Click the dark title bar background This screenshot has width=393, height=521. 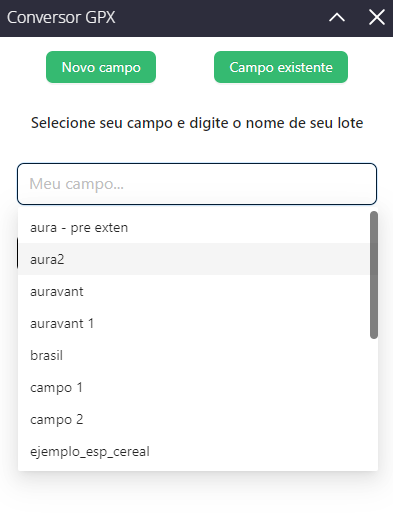(x=220, y=17)
